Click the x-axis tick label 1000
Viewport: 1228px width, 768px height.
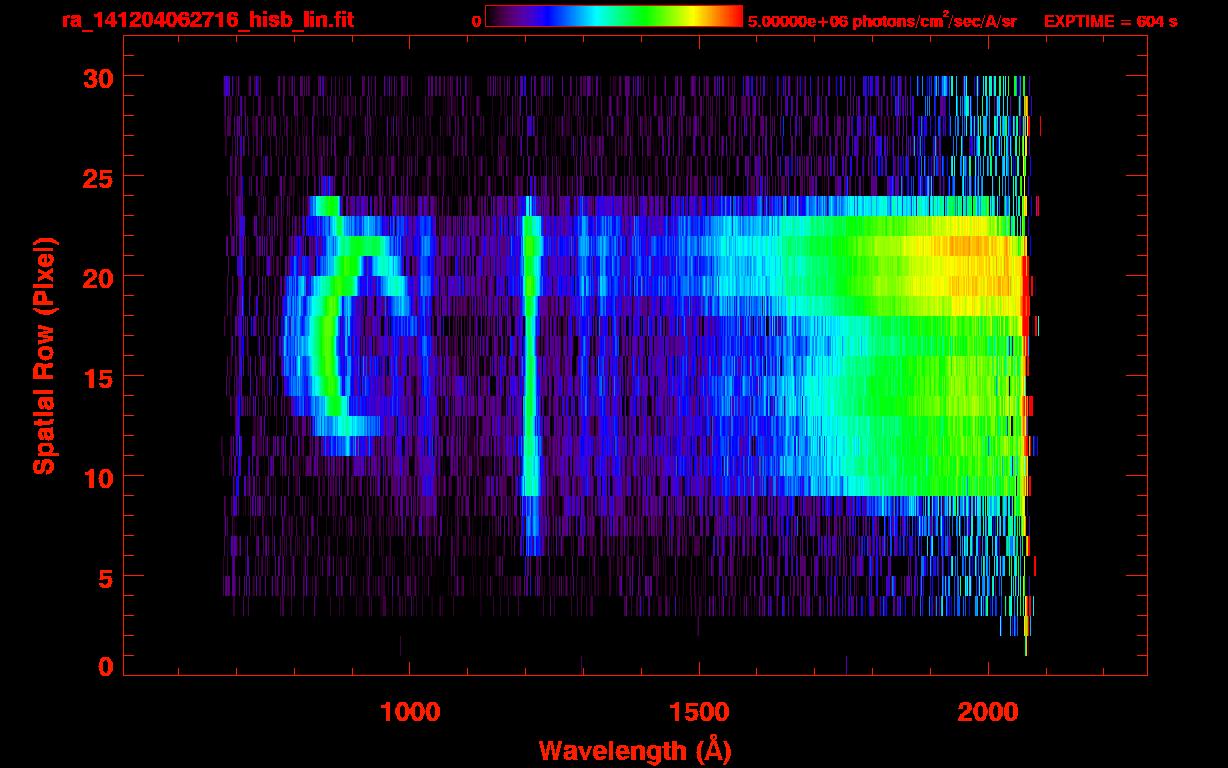pyautogui.click(x=410, y=711)
